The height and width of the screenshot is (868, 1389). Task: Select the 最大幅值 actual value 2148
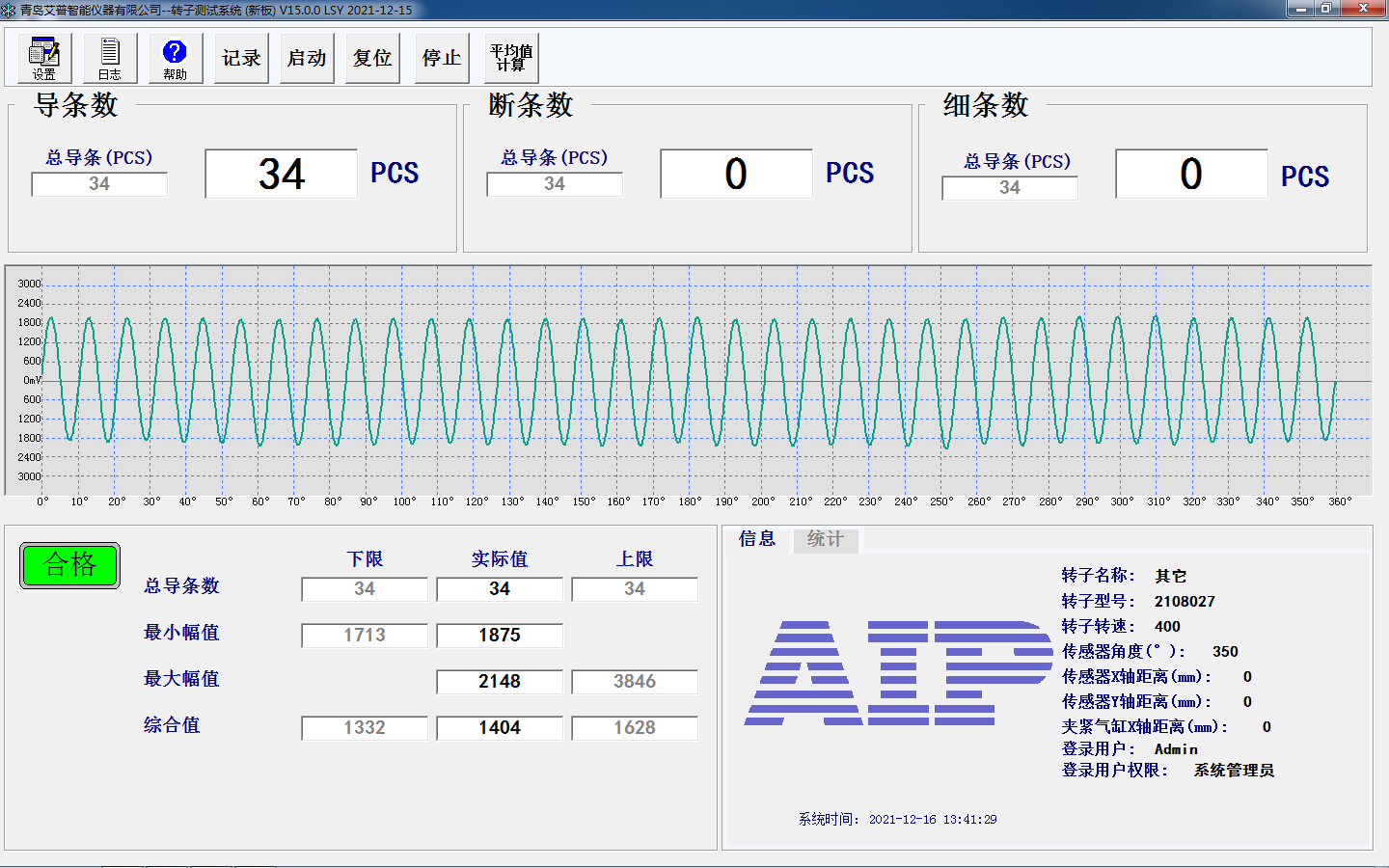click(499, 681)
